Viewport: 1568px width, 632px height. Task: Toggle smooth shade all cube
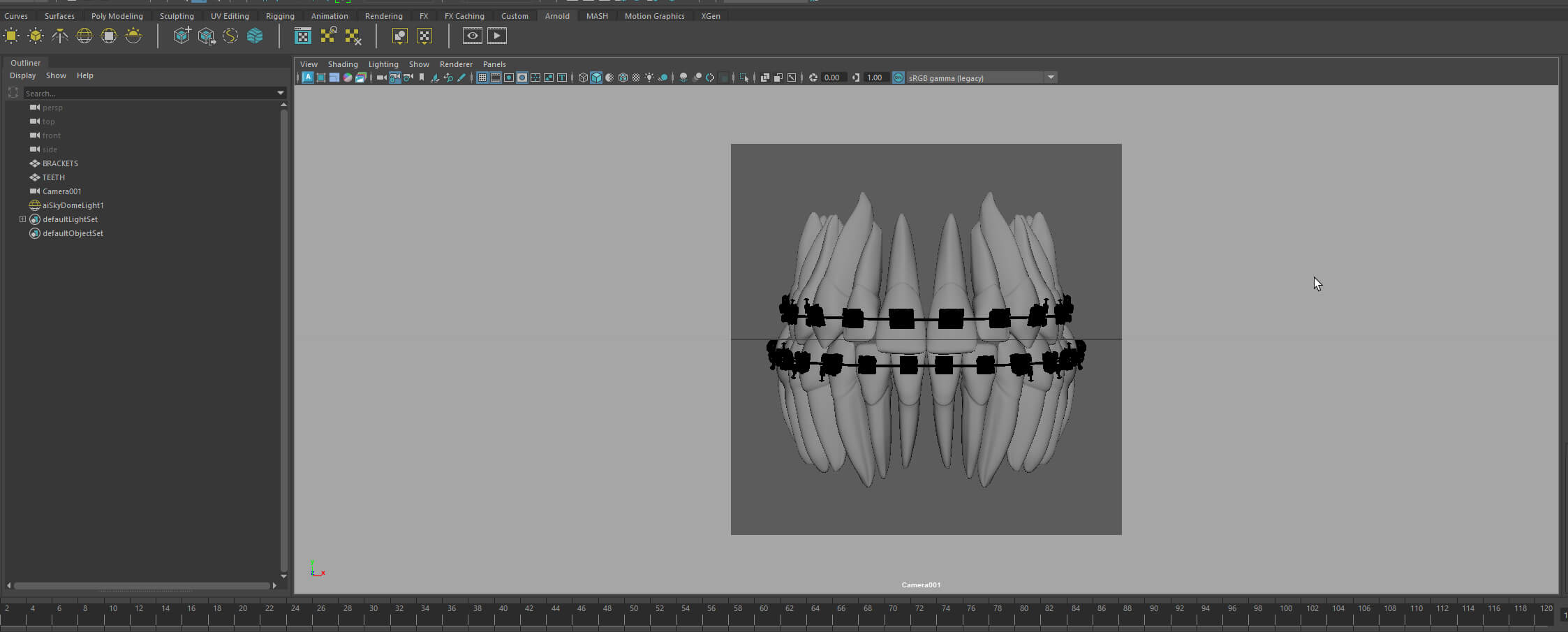596,78
